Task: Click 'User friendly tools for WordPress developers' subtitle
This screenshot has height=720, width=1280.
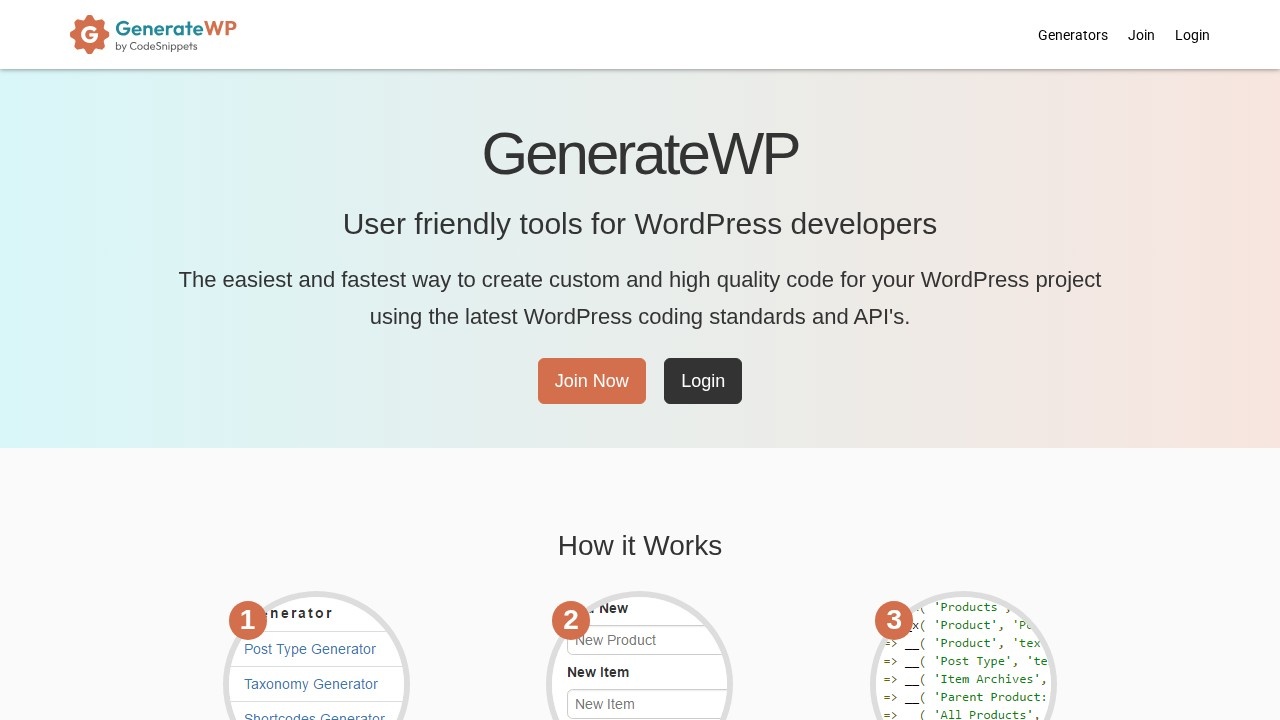Action: coord(640,224)
